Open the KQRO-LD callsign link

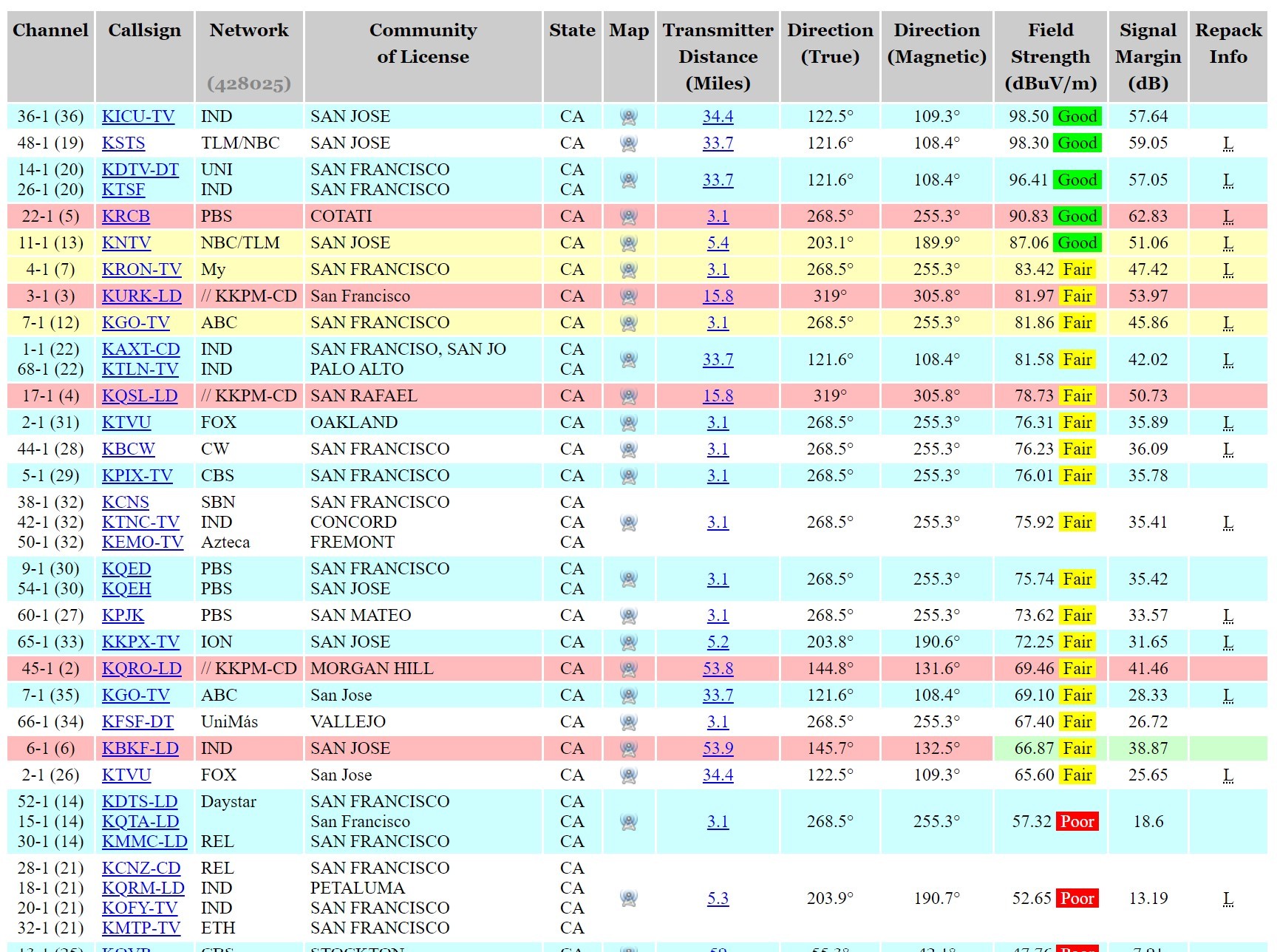click(x=142, y=669)
